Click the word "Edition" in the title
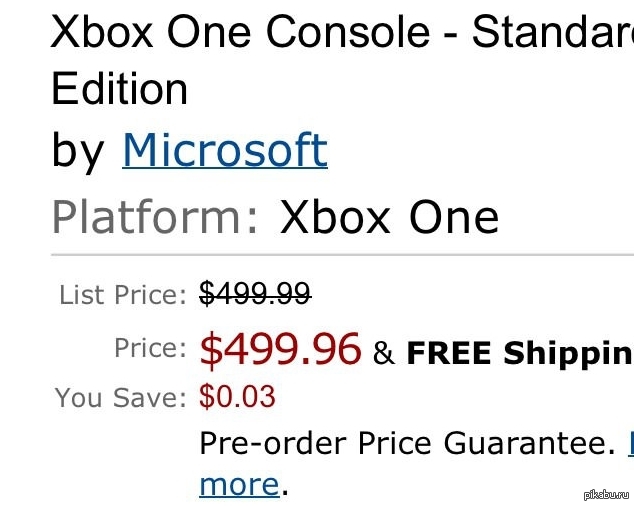 click(x=119, y=90)
